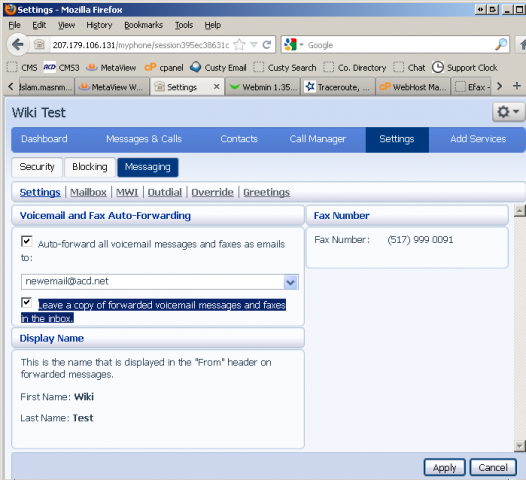Click the search magnifier icon
This screenshot has width=526, height=480.
tap(501, 45)
